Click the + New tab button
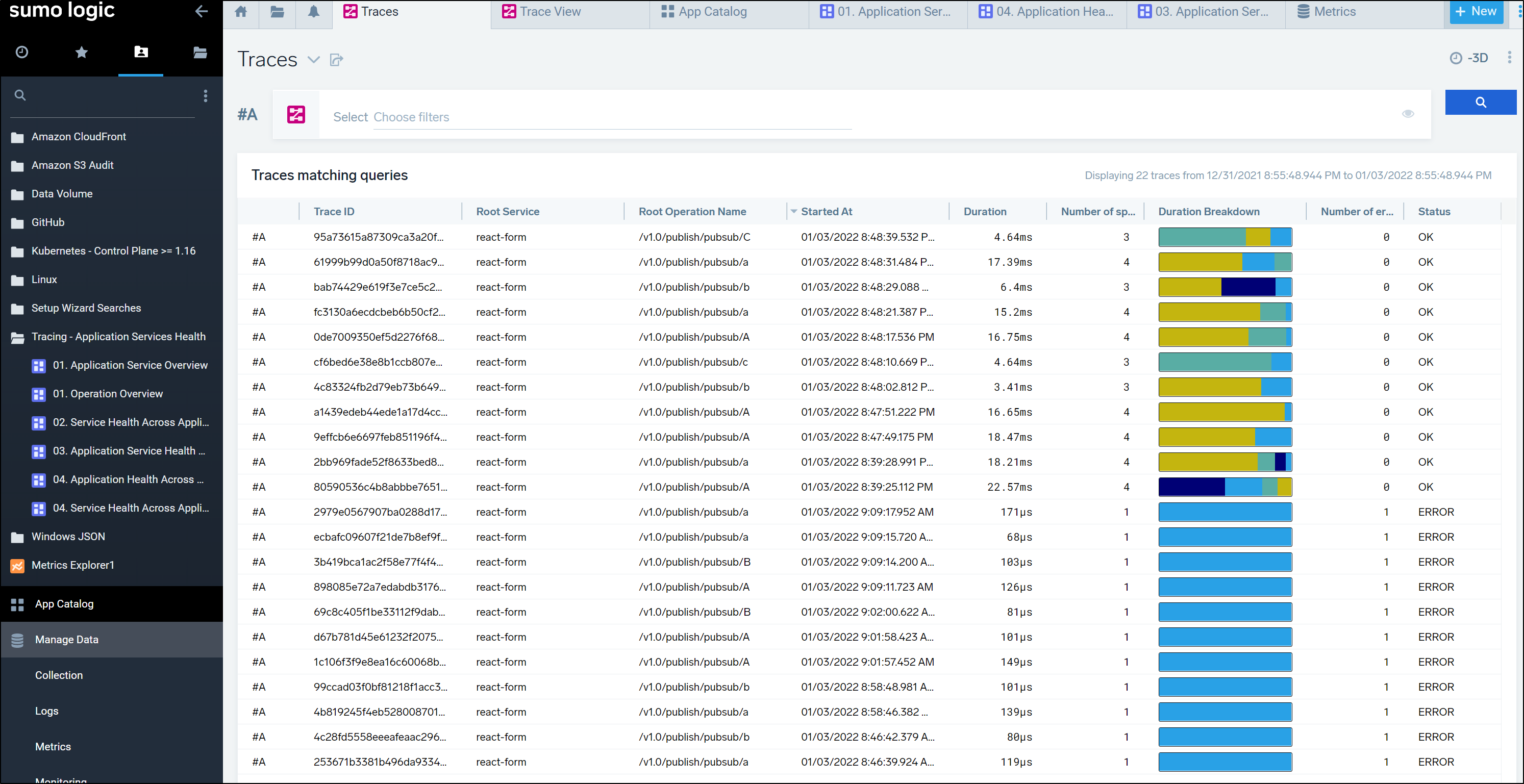1524x784 pixels. tap(1476, 11)
